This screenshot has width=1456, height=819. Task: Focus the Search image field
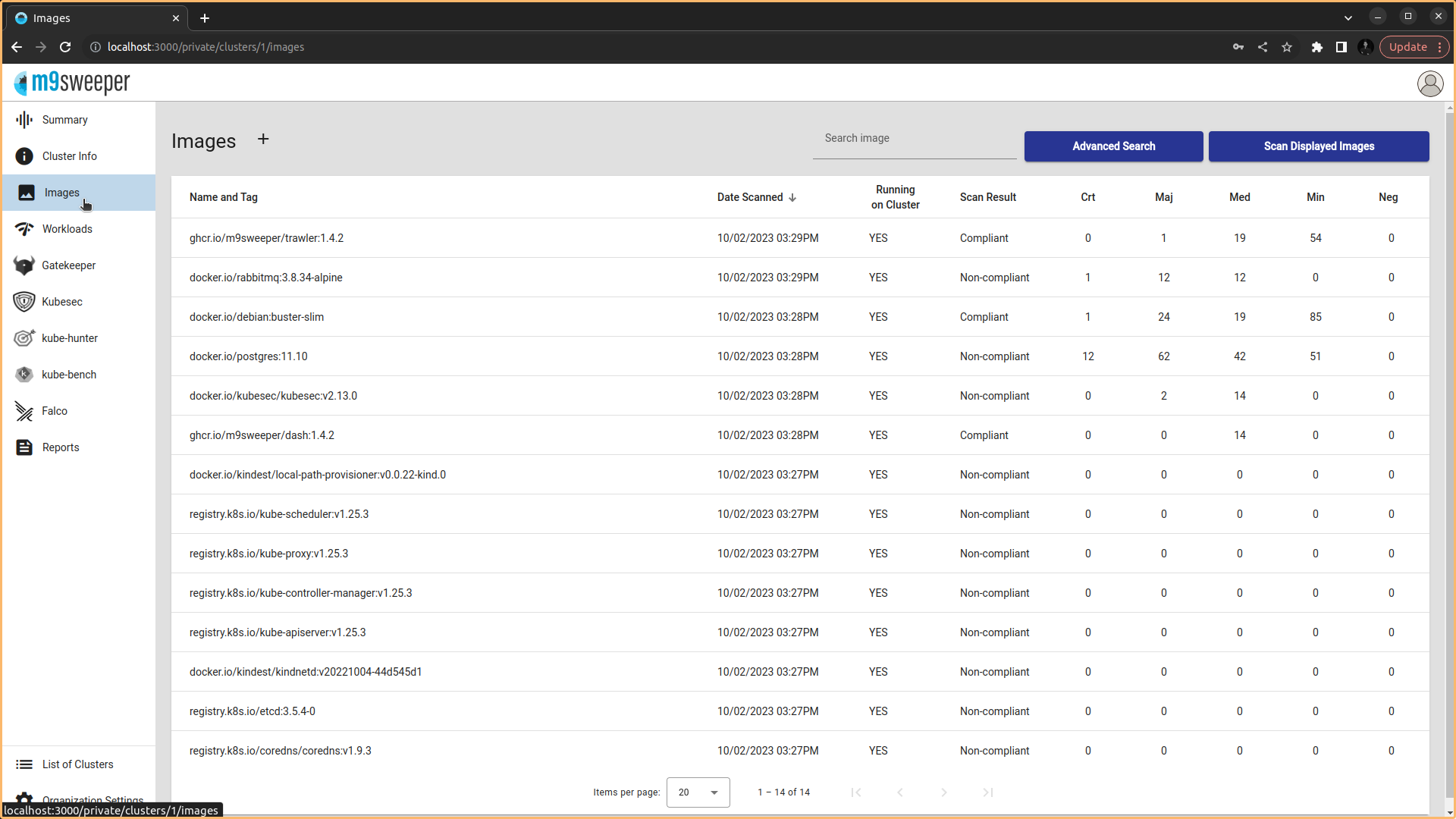(914, 139)
